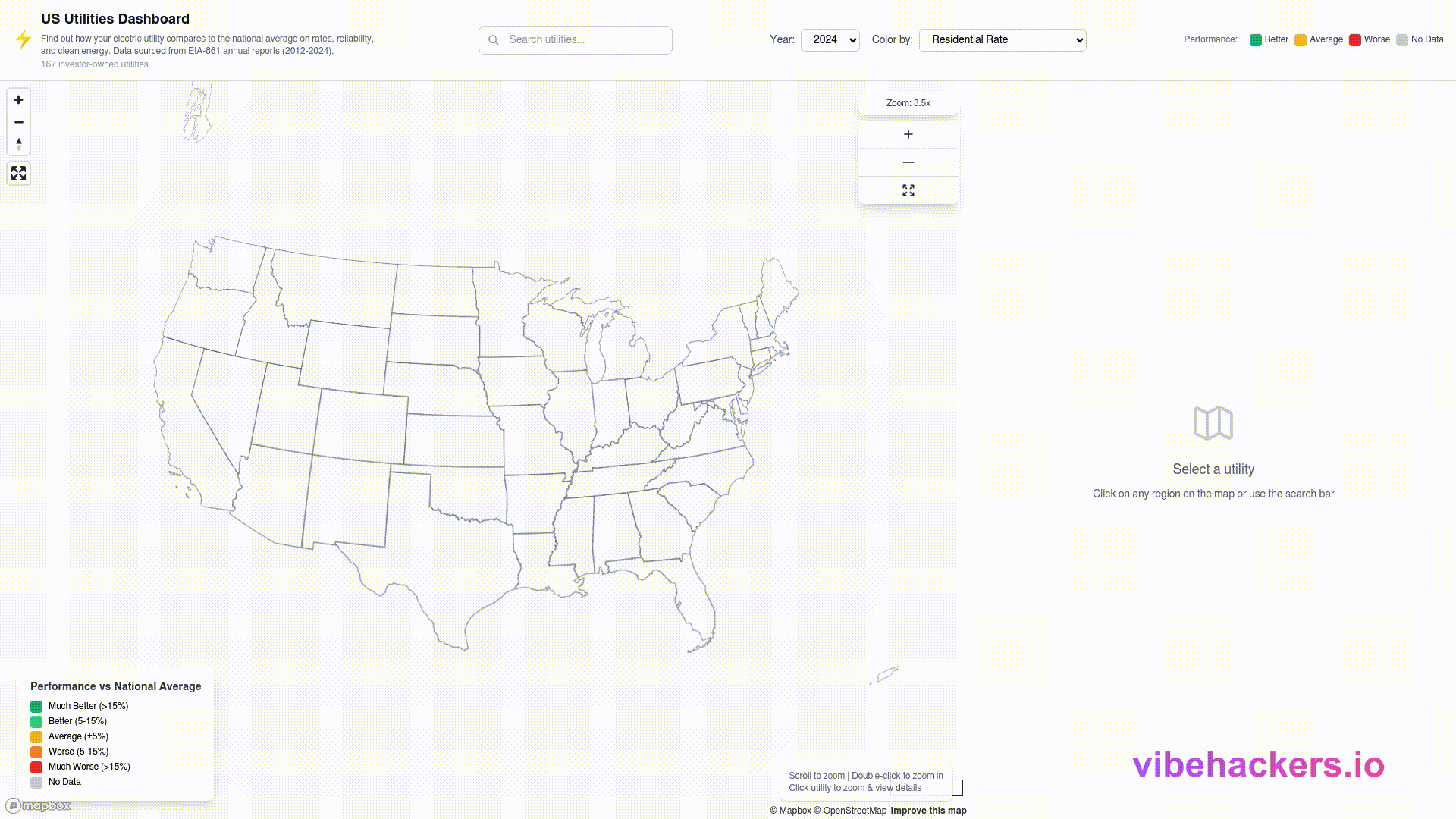Screen dimensions: 1456x819
Task: Click the Mapbox zoom out minus button
Action: click(19, 122)
